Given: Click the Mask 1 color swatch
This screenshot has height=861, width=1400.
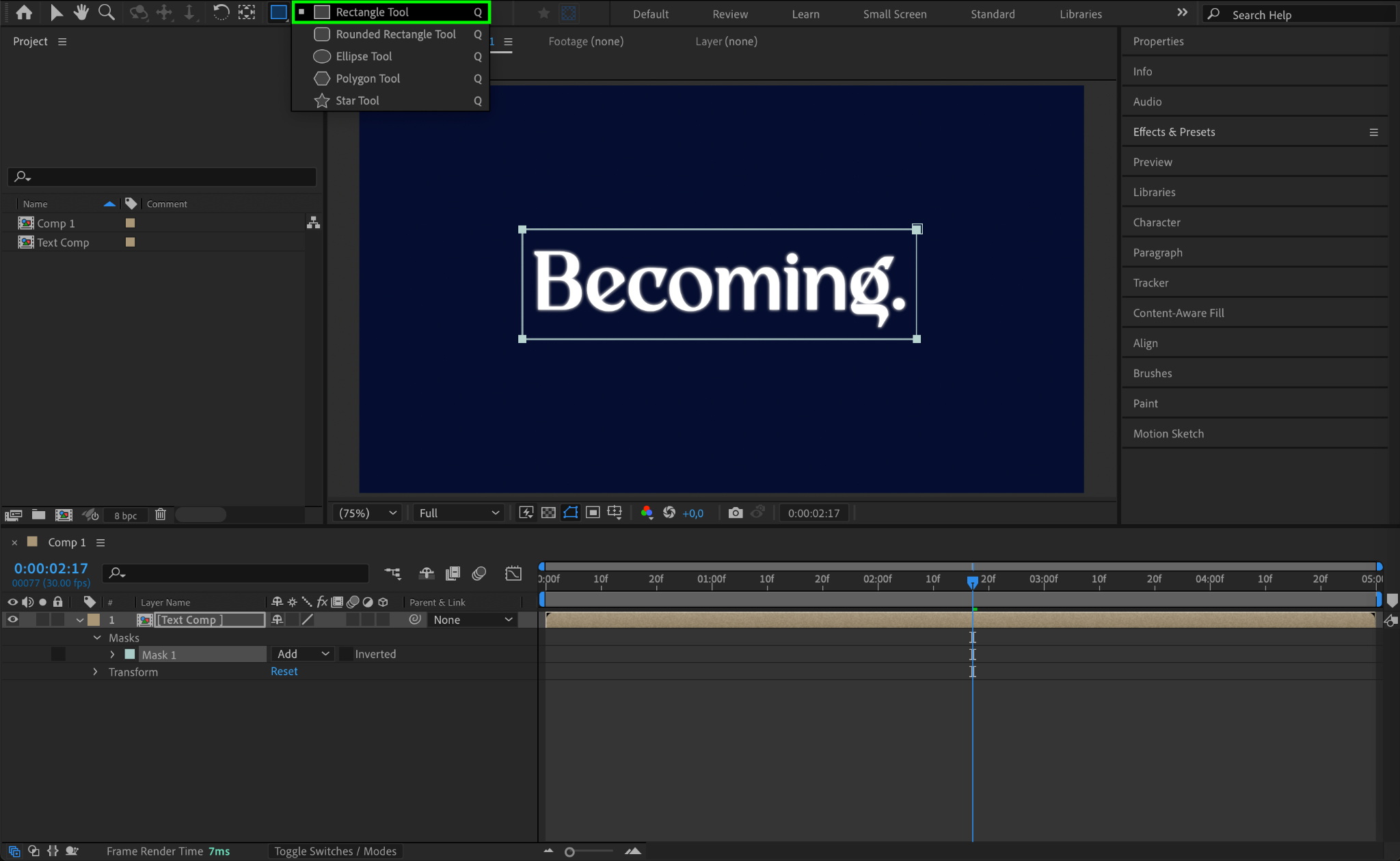Looking at the screenshot, I should (130, 654).
